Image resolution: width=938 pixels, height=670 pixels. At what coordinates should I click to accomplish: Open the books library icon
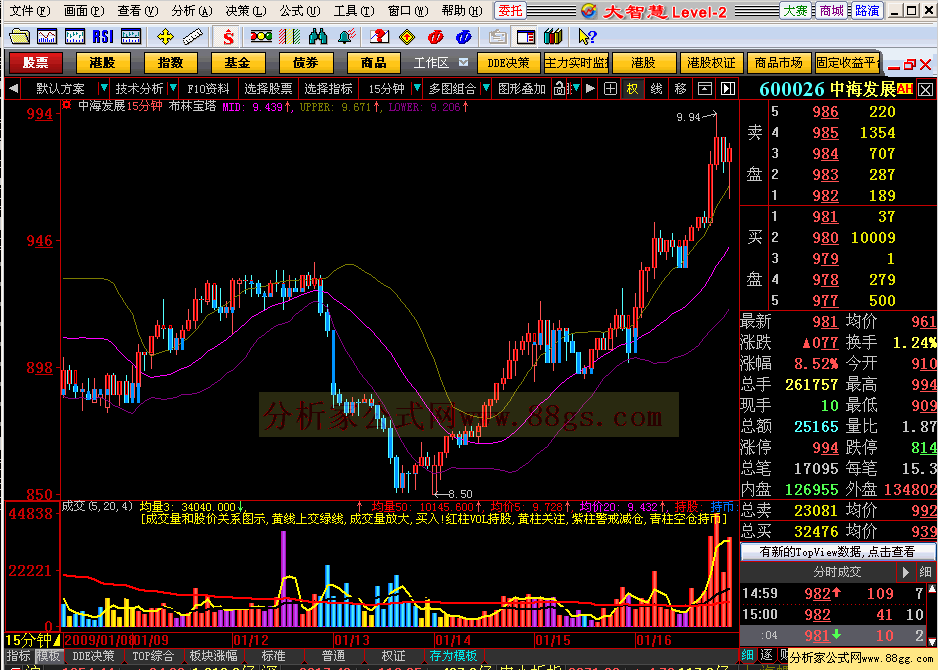click(553, 37)
